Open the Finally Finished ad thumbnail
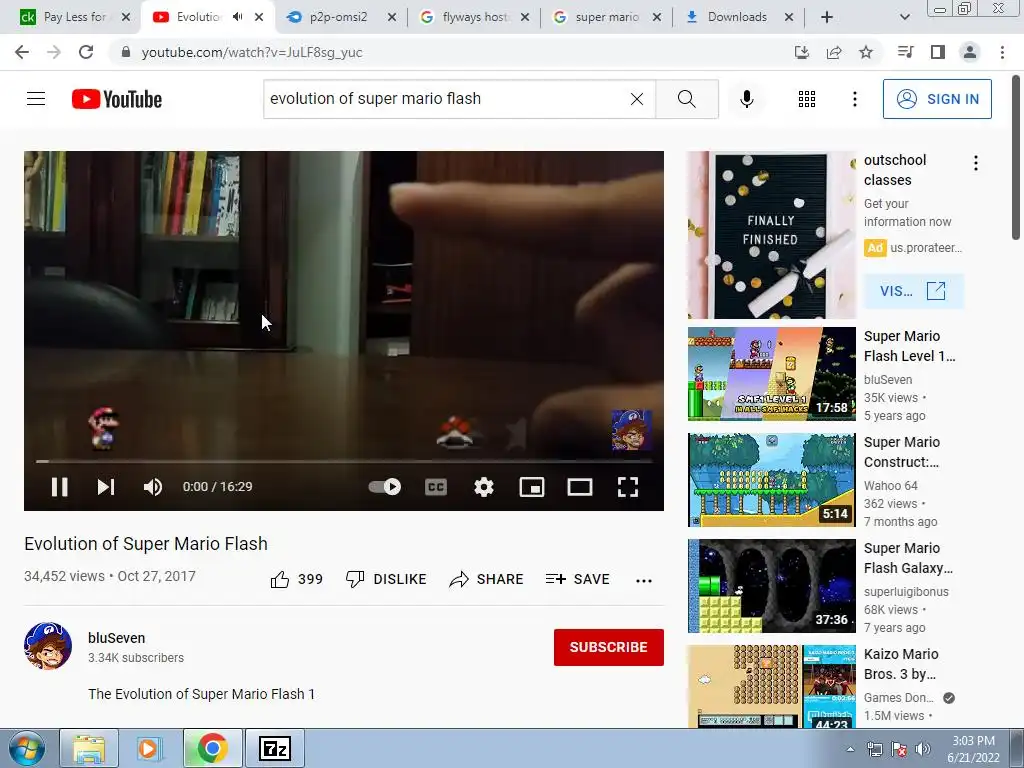 tap(771, 235)
